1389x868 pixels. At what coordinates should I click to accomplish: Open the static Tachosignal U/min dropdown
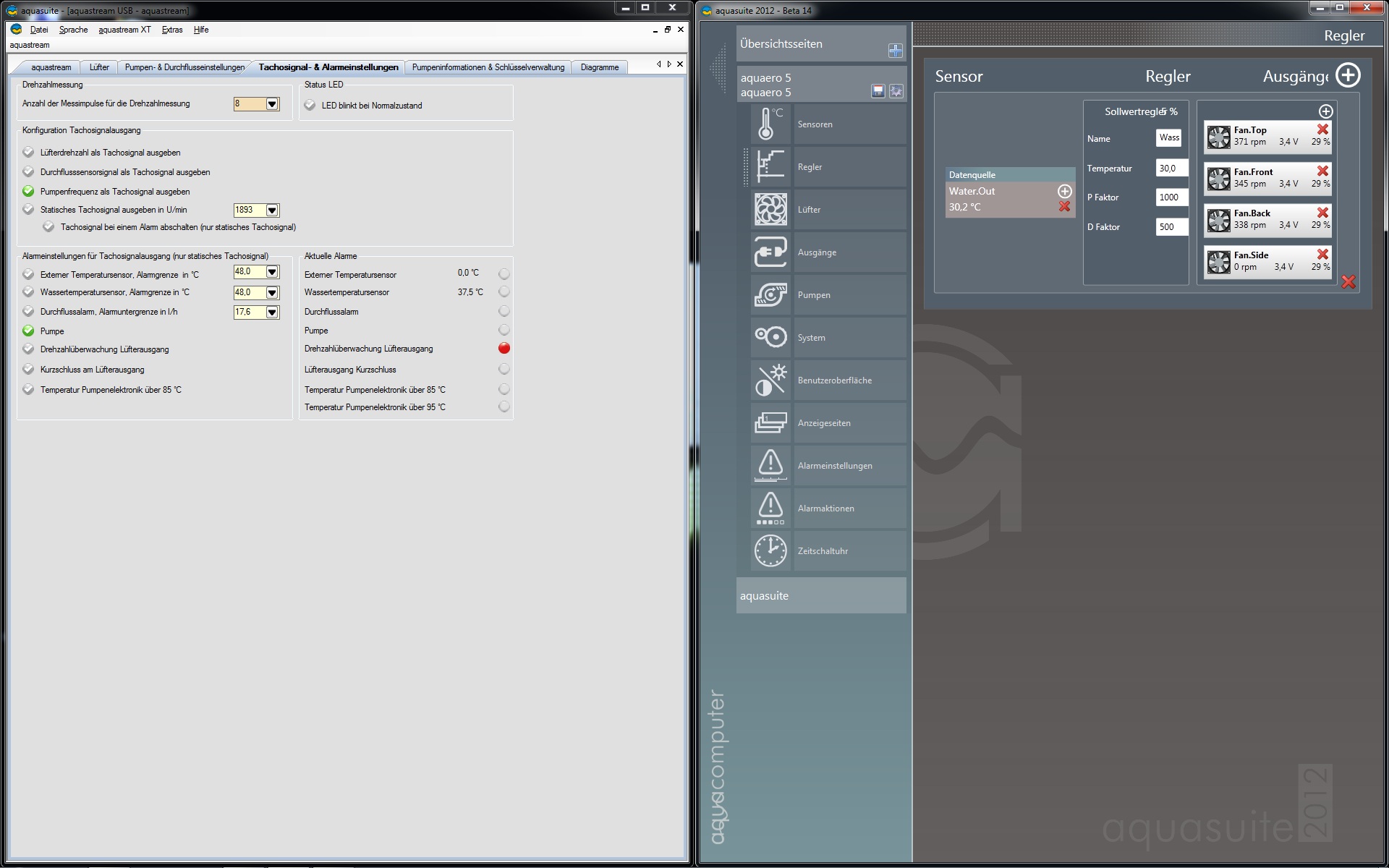tap(272, 210)
